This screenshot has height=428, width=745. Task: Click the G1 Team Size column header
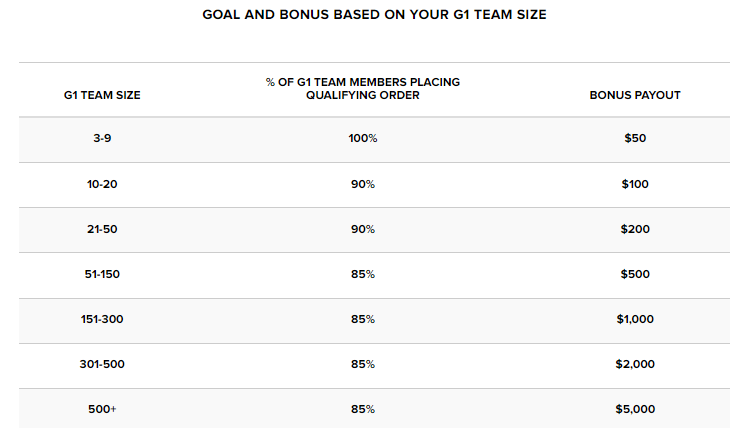tap(101, 95)
